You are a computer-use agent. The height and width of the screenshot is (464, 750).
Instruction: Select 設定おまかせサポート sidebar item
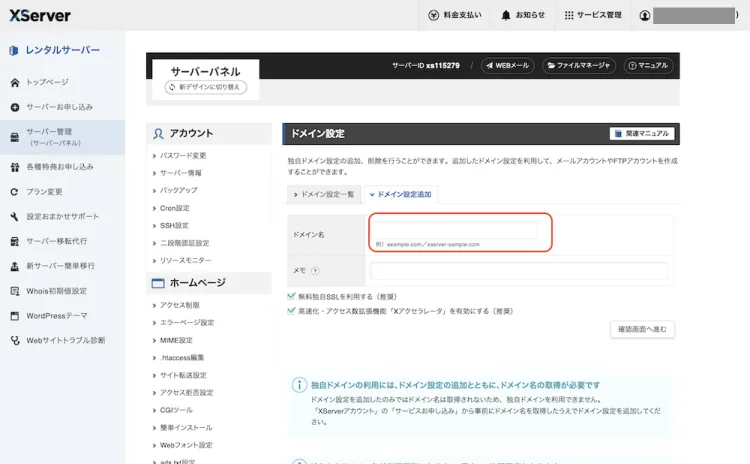[62, 217]
